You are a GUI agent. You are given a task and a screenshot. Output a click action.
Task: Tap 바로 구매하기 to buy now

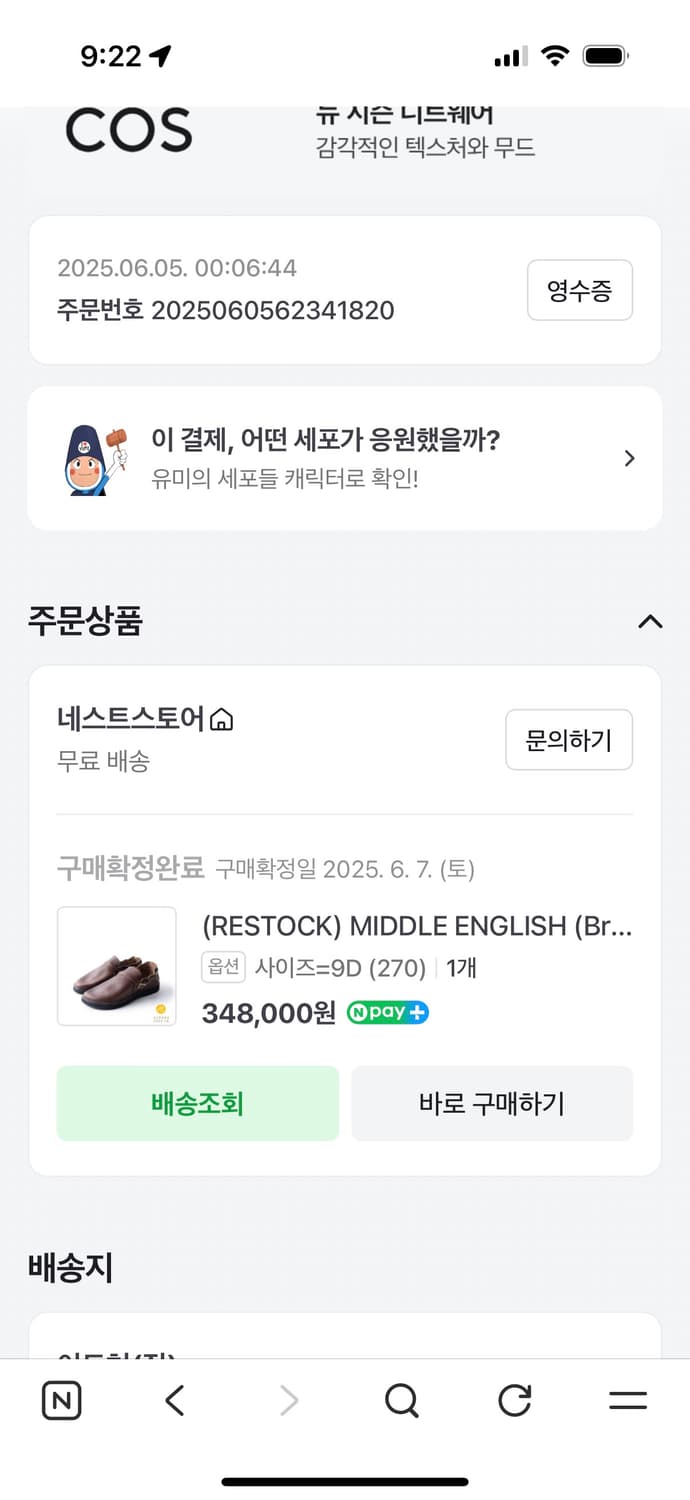click(x=492, y=1103)
